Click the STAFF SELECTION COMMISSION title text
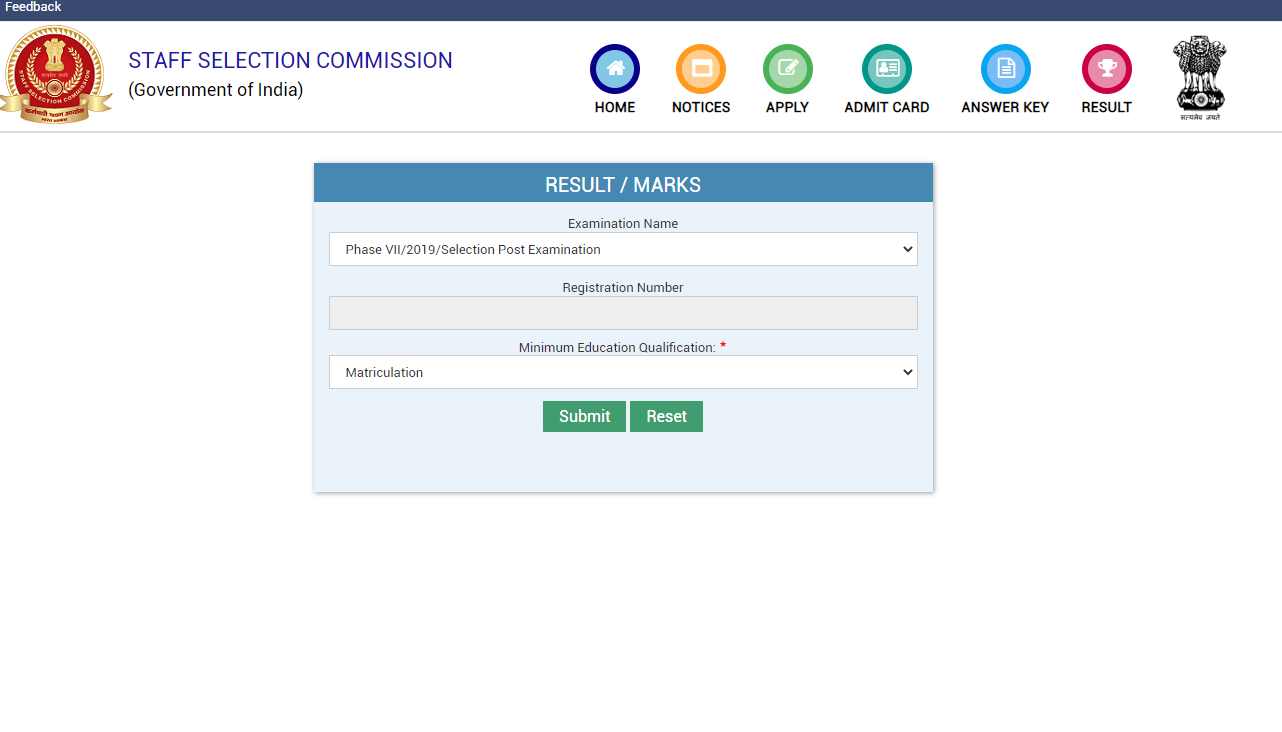This screenshot has width=1282, height=732. point(290,60)
